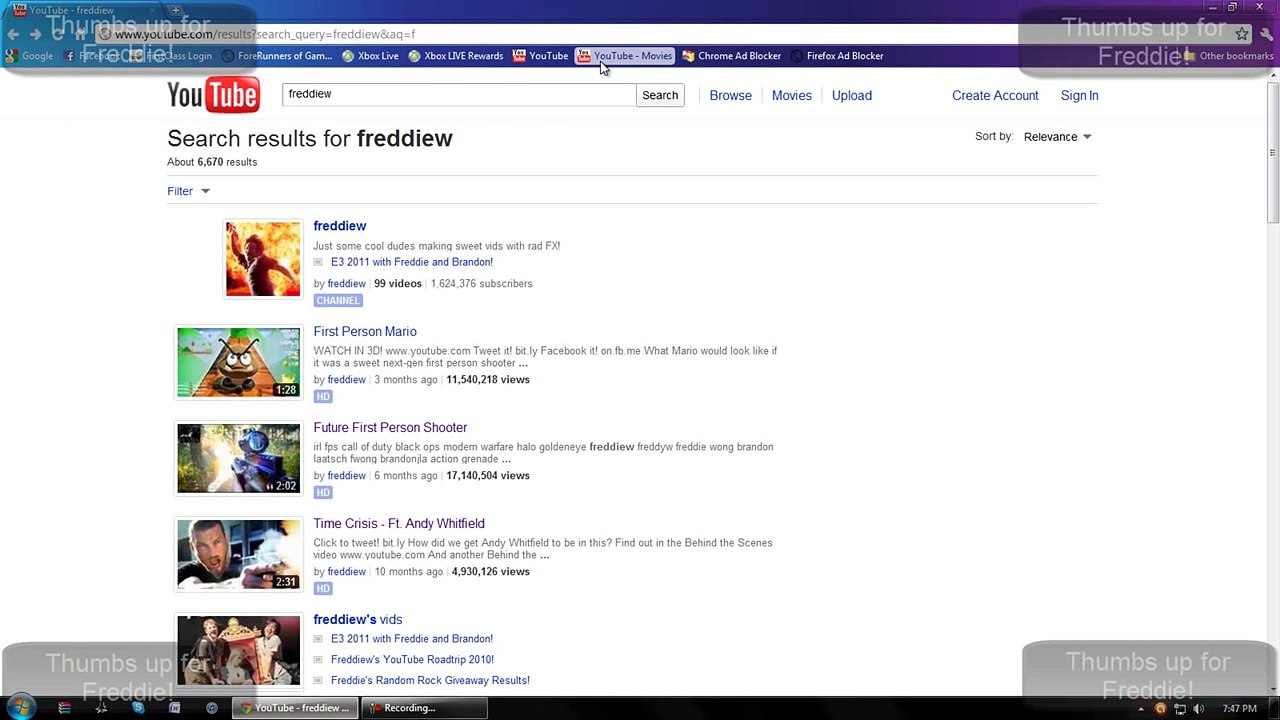Open Freddiew's Random Rock Giveaway Results link
Screen dimensions: 1280x720
tap(430, 681)
